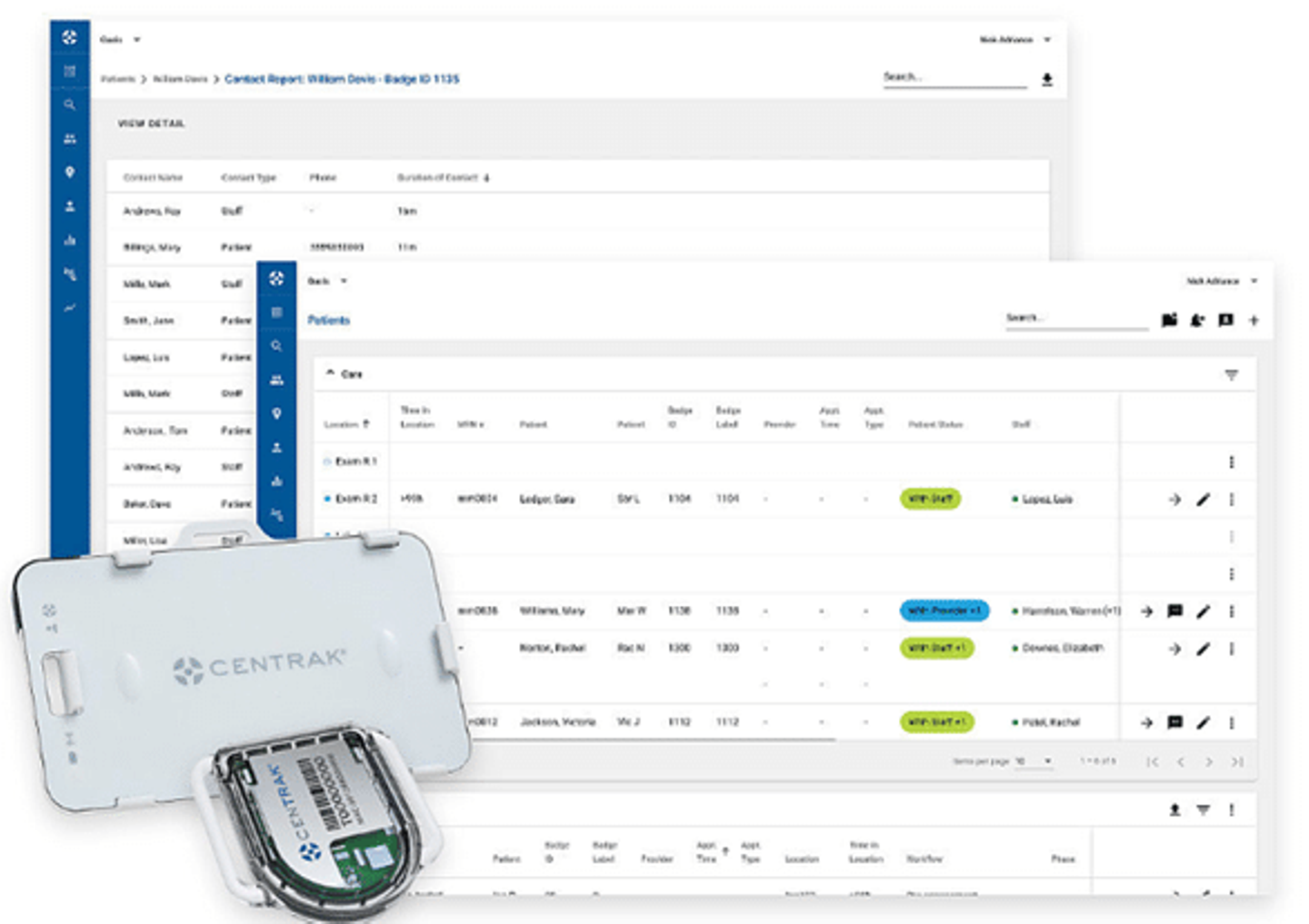
Task: Click the add-person icon beside the Patients search
Action: [x=1197, y=320]
